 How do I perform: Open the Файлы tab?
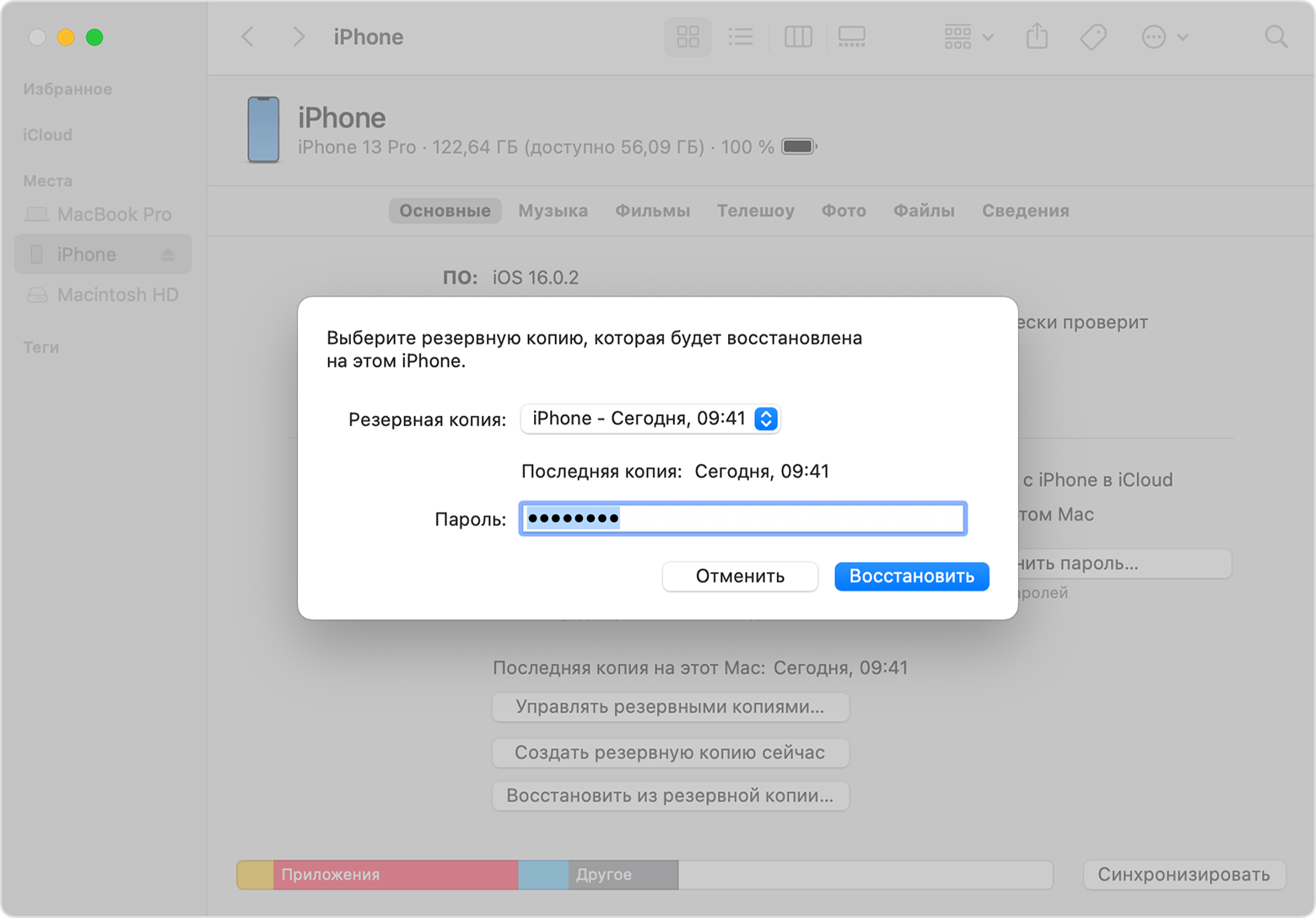coord(924,211)
